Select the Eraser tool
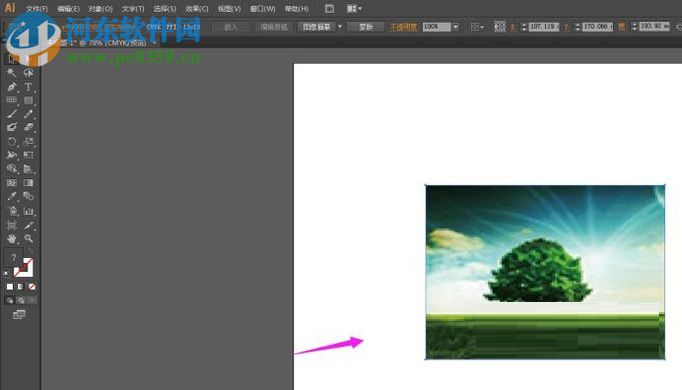 pos(28,127)
